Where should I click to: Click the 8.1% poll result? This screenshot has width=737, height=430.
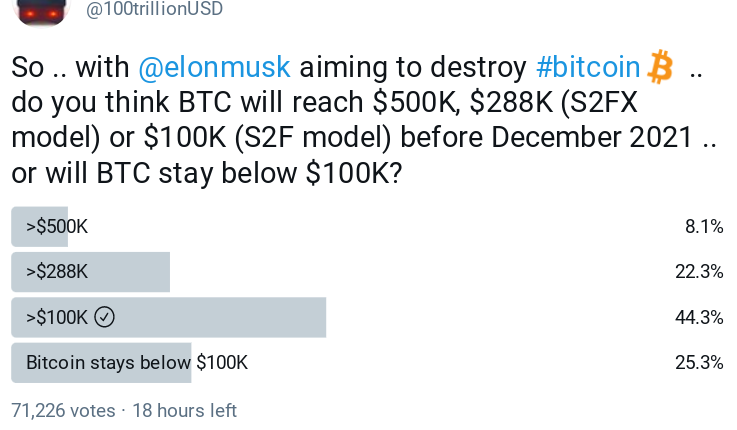(x=703, y=227)
